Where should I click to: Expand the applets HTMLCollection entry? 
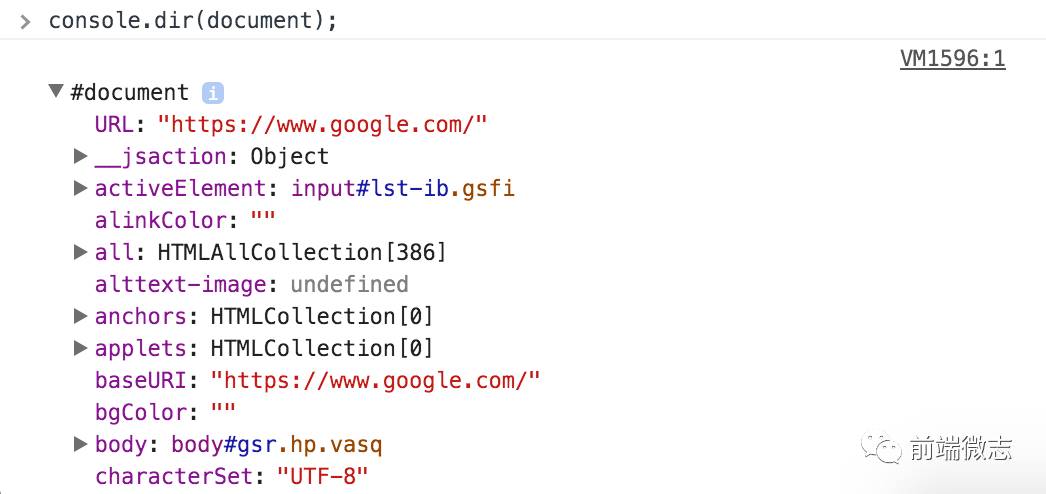pyautogui.click(x=81, y=348)
